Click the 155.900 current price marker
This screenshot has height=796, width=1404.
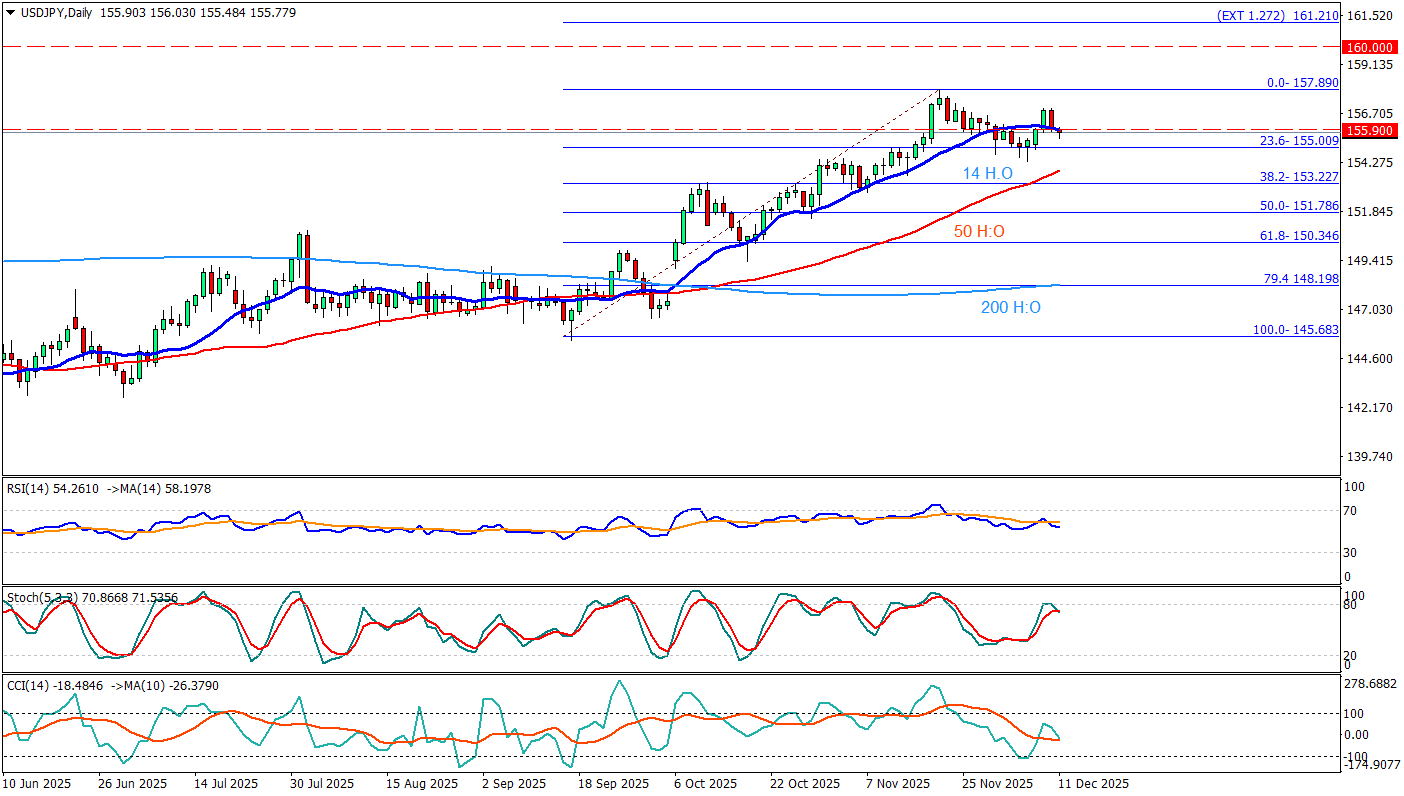[x=1369, y=131]
